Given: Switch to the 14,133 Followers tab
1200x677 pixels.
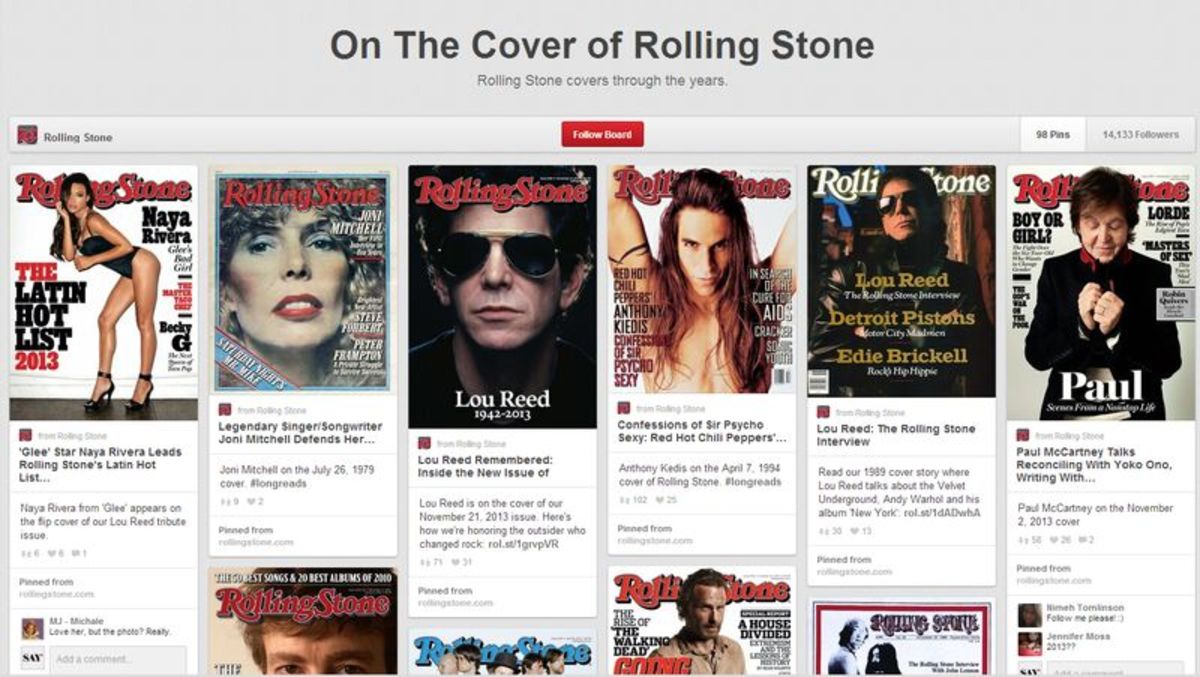Looking at the screenshot, I should [x=1140, y=135].
